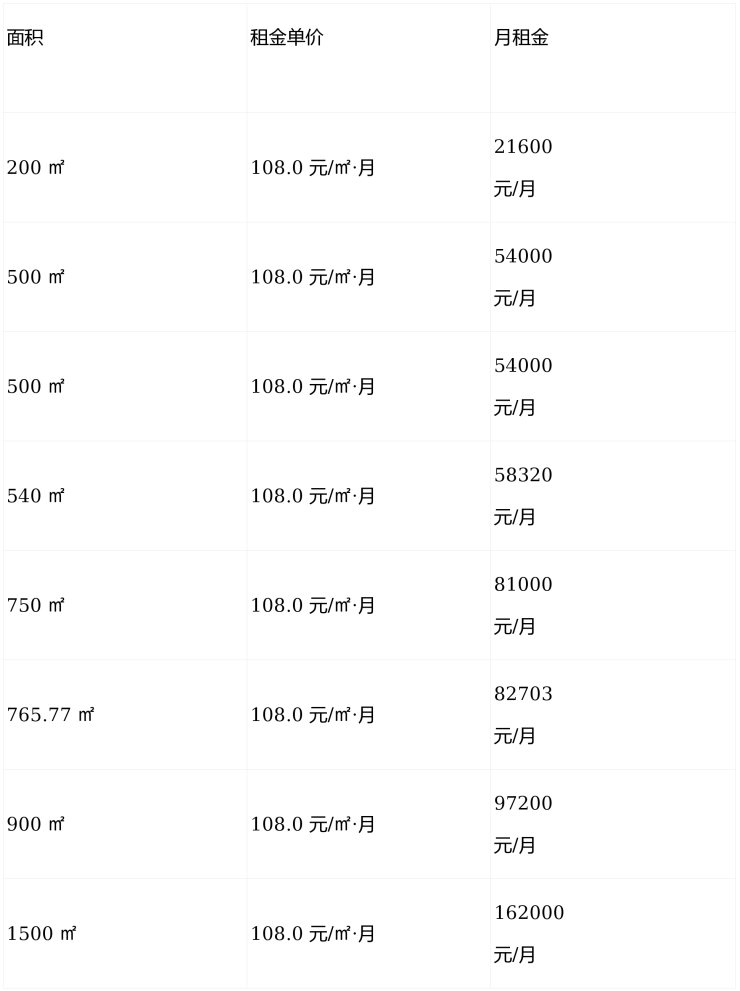Click the 面积 column header
Viewport: 740px width, 991px height.
click(25, 38)
